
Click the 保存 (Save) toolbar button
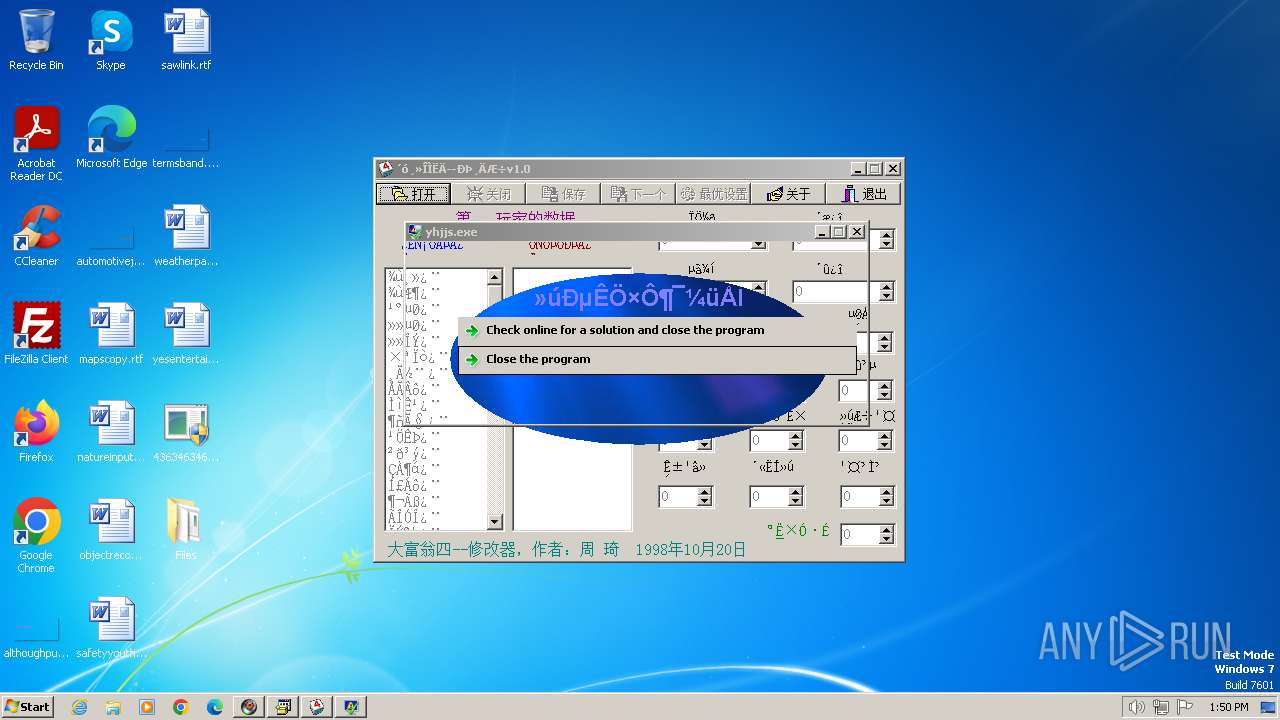tap(563, 194)
